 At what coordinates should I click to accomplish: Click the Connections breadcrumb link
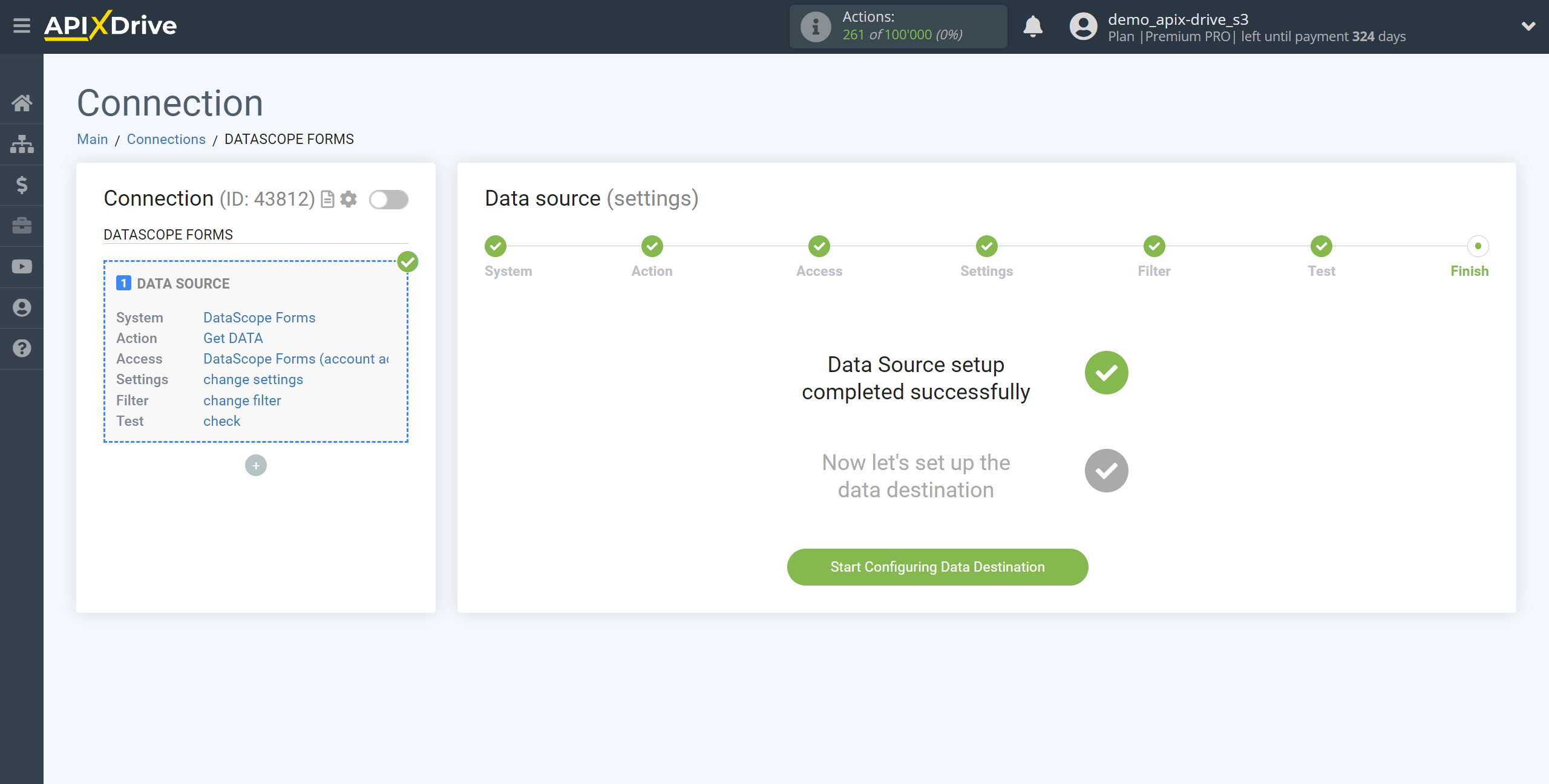coord(166,139)
